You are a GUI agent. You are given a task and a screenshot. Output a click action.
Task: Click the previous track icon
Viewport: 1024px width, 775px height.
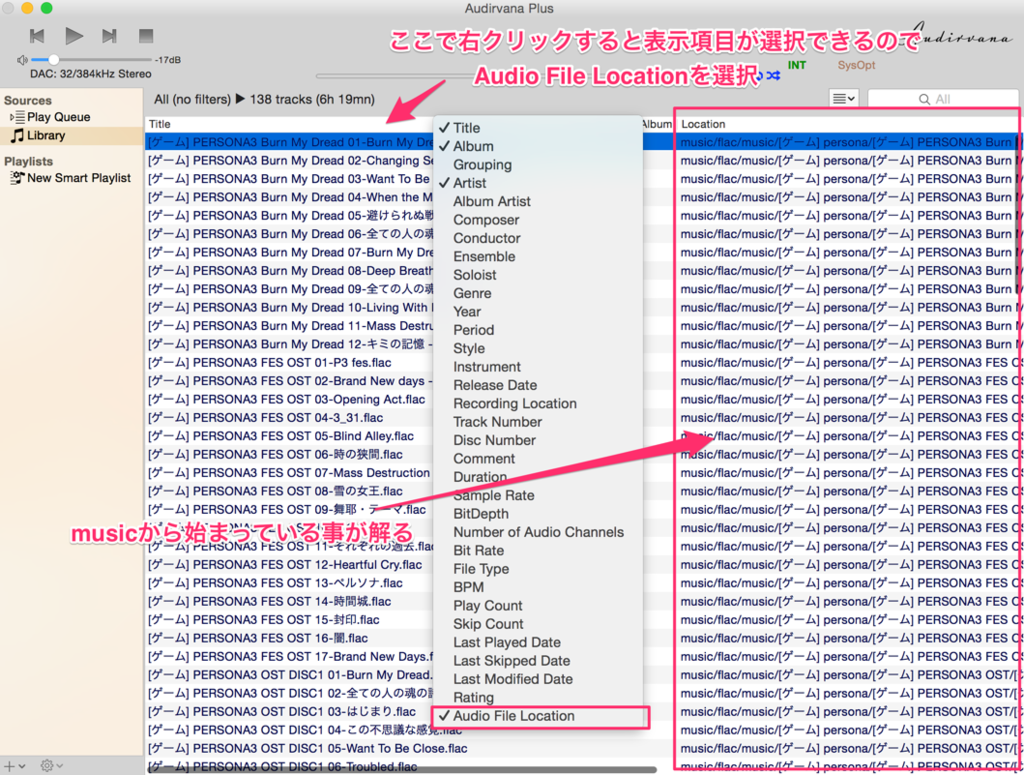[37, 37]
